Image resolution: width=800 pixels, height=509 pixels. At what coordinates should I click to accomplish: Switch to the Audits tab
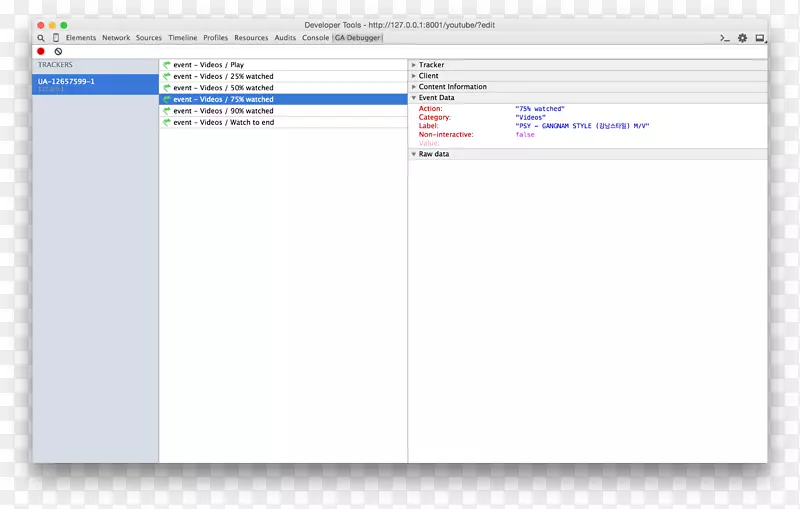click(x=285, y=38)
